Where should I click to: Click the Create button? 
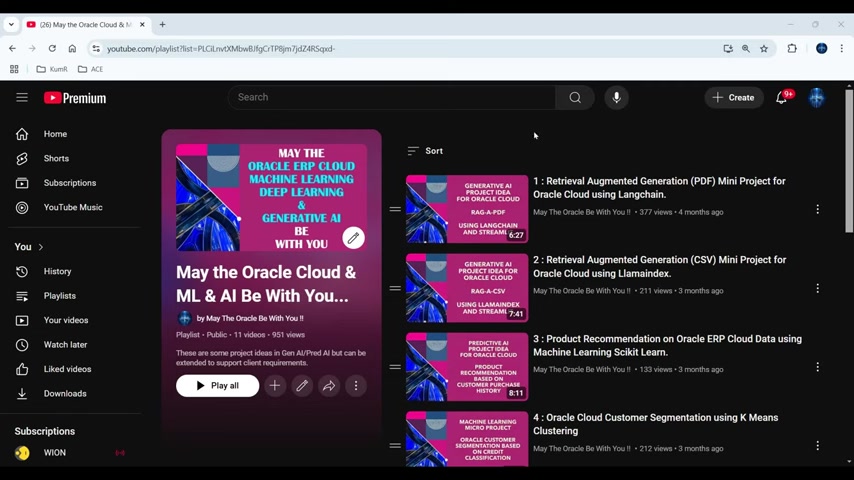734,98
